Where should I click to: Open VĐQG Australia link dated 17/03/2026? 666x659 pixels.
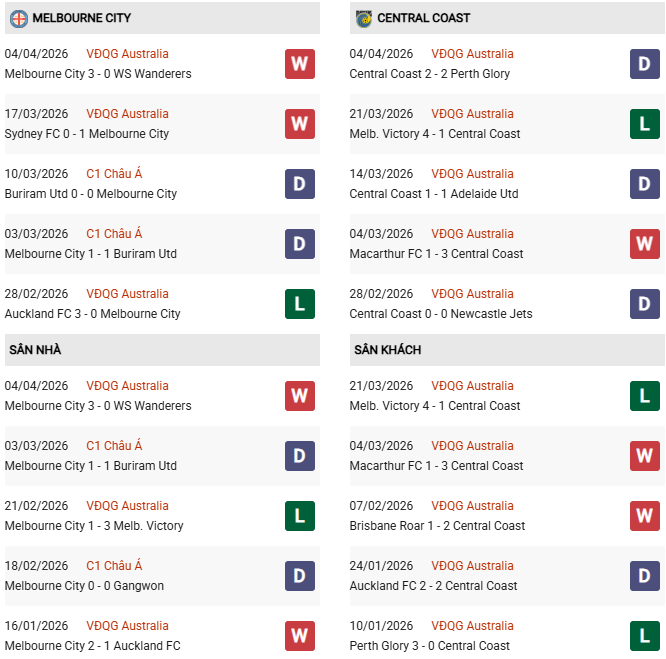(127, 114)
